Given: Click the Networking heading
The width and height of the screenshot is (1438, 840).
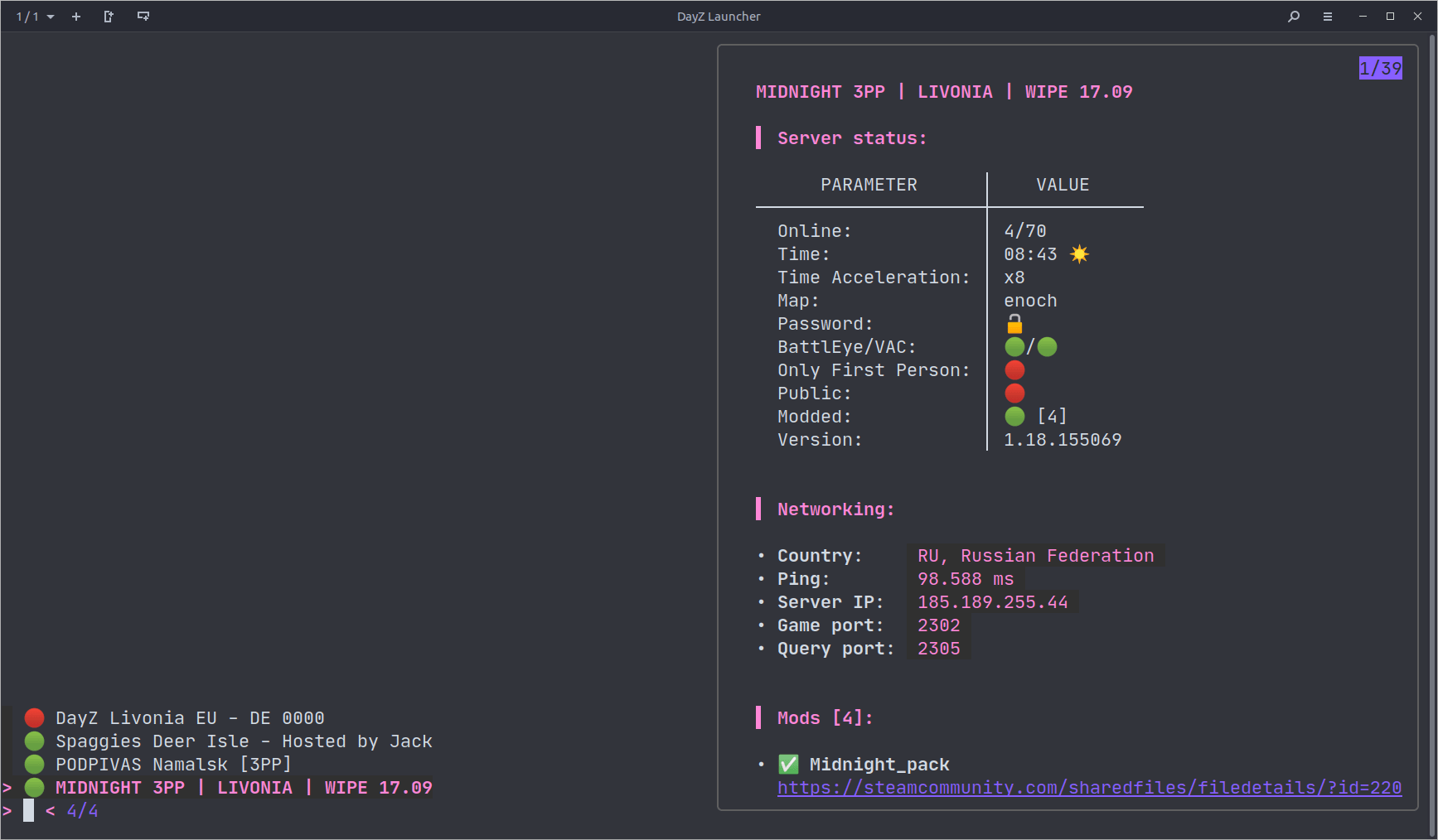Looking at the screenshot, I should (x=835, y=509).
